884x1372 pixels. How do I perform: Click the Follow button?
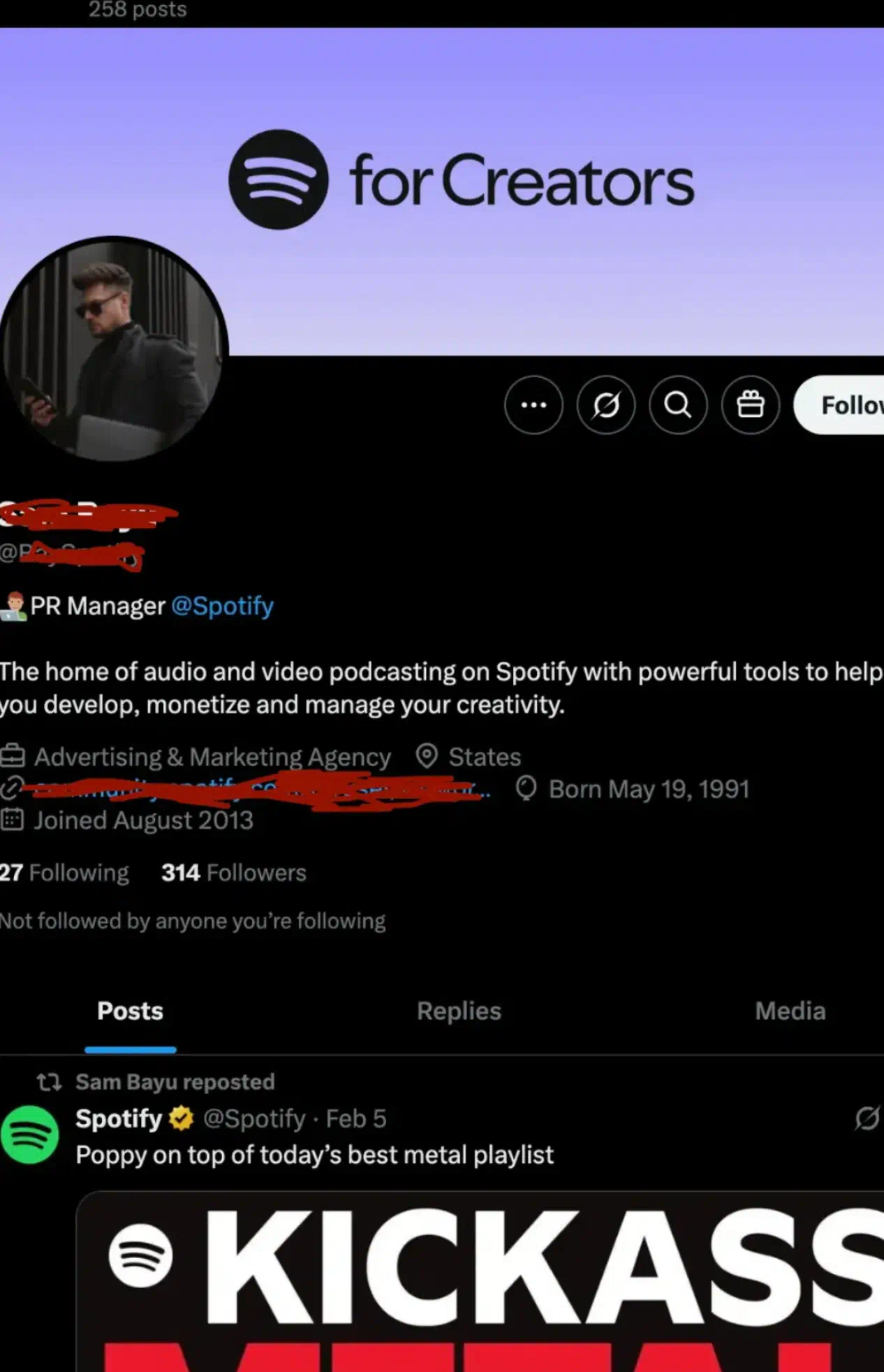pos(840,405)
